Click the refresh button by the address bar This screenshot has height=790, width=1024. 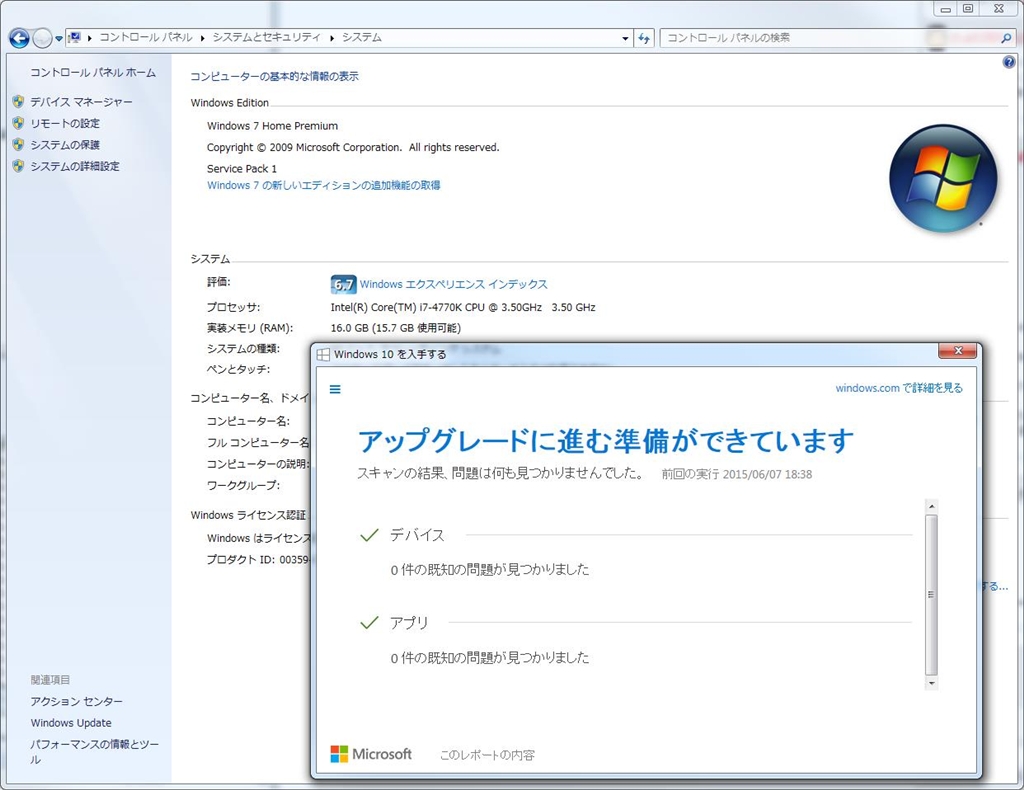click(645, 39)
